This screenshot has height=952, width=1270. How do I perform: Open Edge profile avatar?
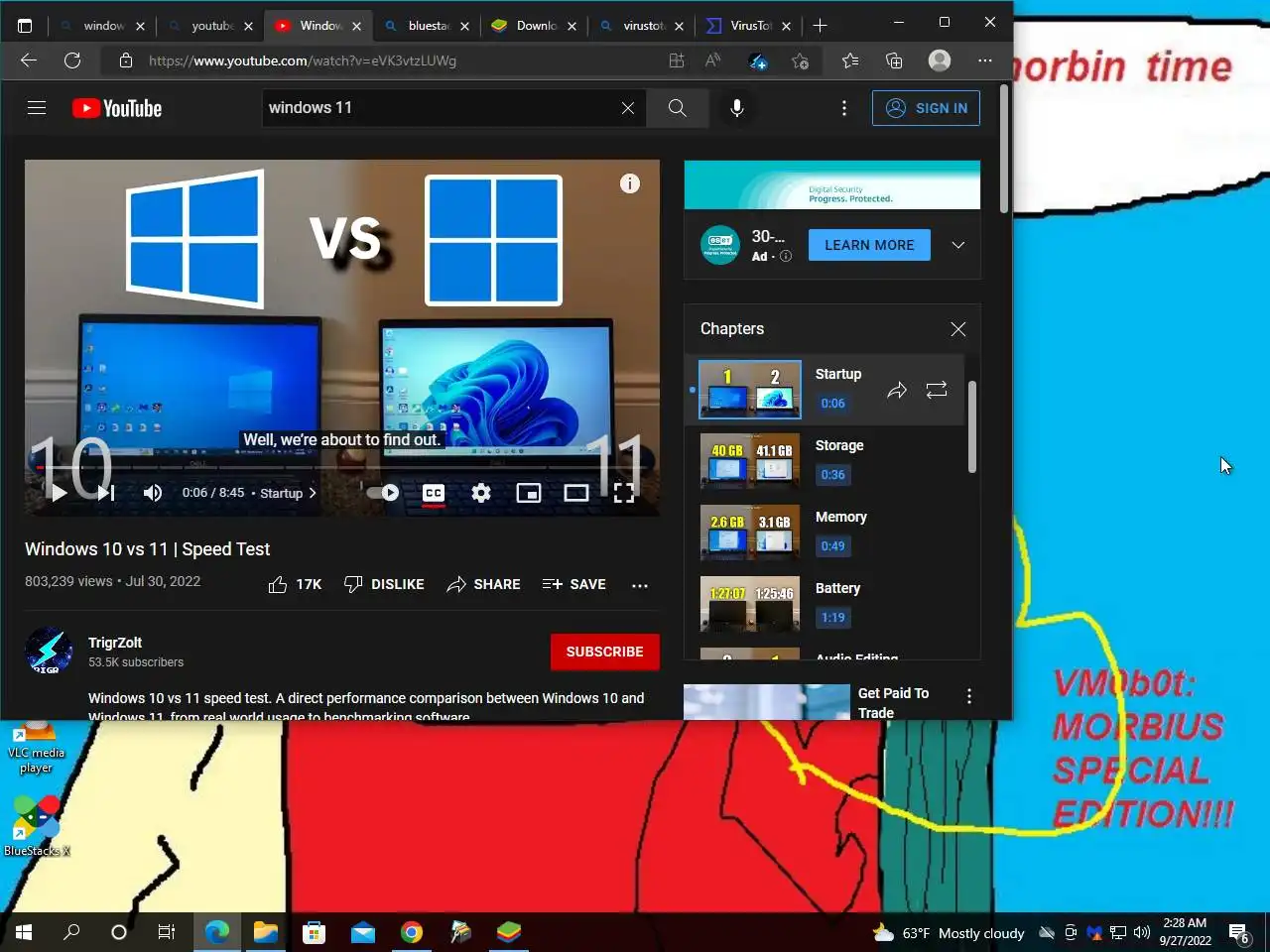click(x=940, y=60)
